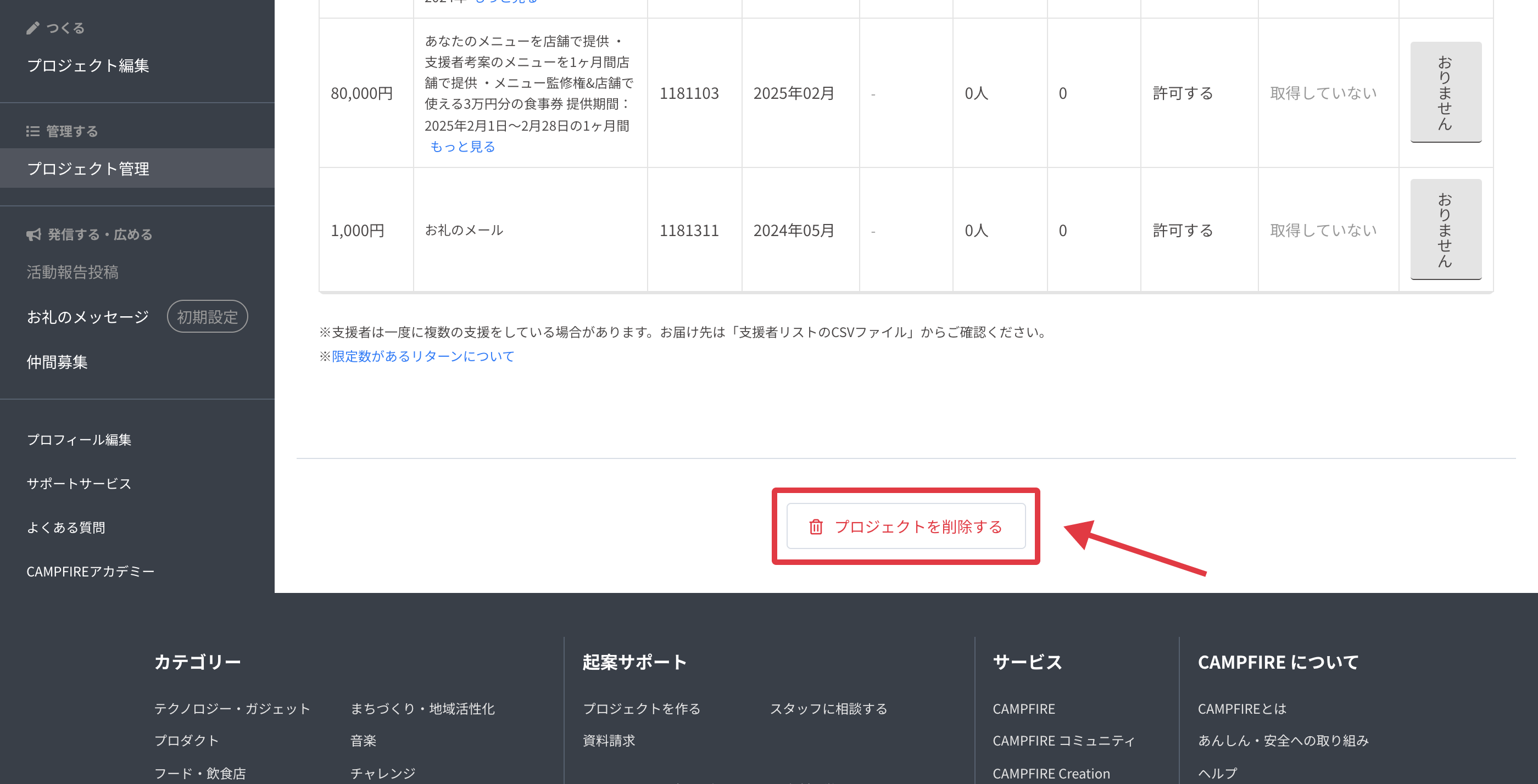Open CAMPFIREアカデミー sidebar link
Viewport: 1538px width, 784px height.
pos(90,572)
